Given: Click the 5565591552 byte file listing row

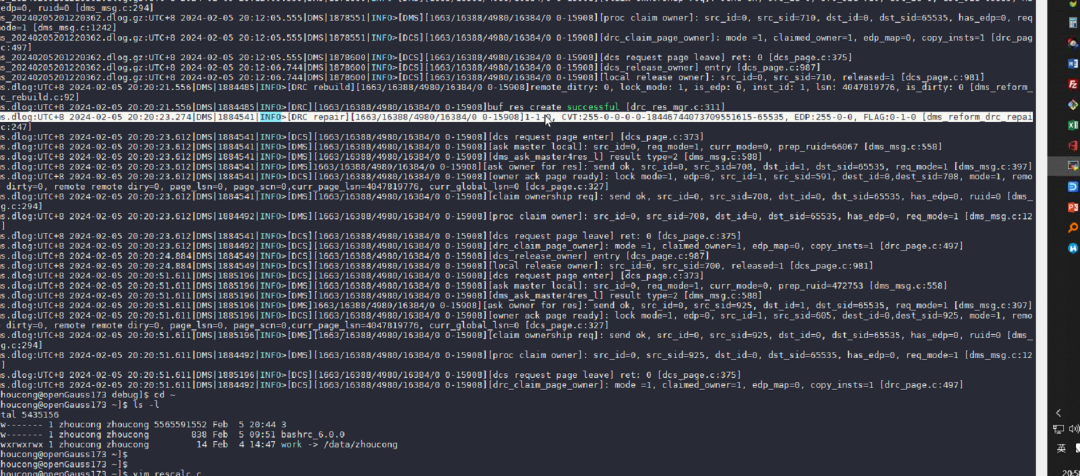Looking at the screenshot, I should click(x=143, y=425).
